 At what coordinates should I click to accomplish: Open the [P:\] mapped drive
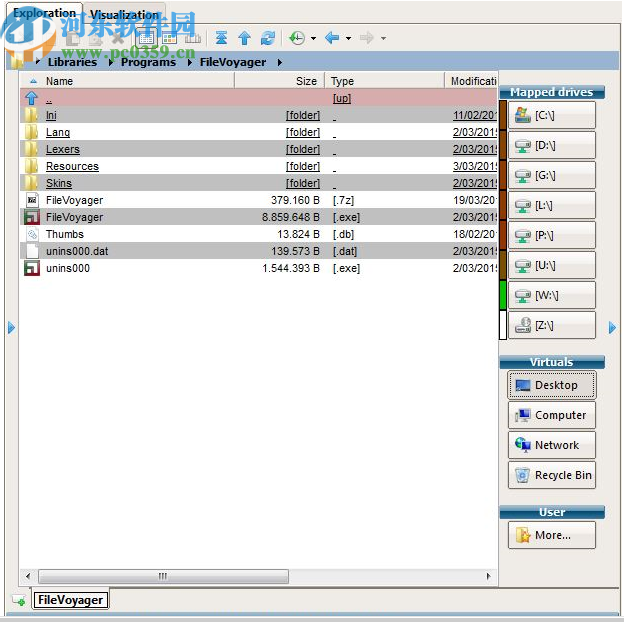(x=552, y=236)
